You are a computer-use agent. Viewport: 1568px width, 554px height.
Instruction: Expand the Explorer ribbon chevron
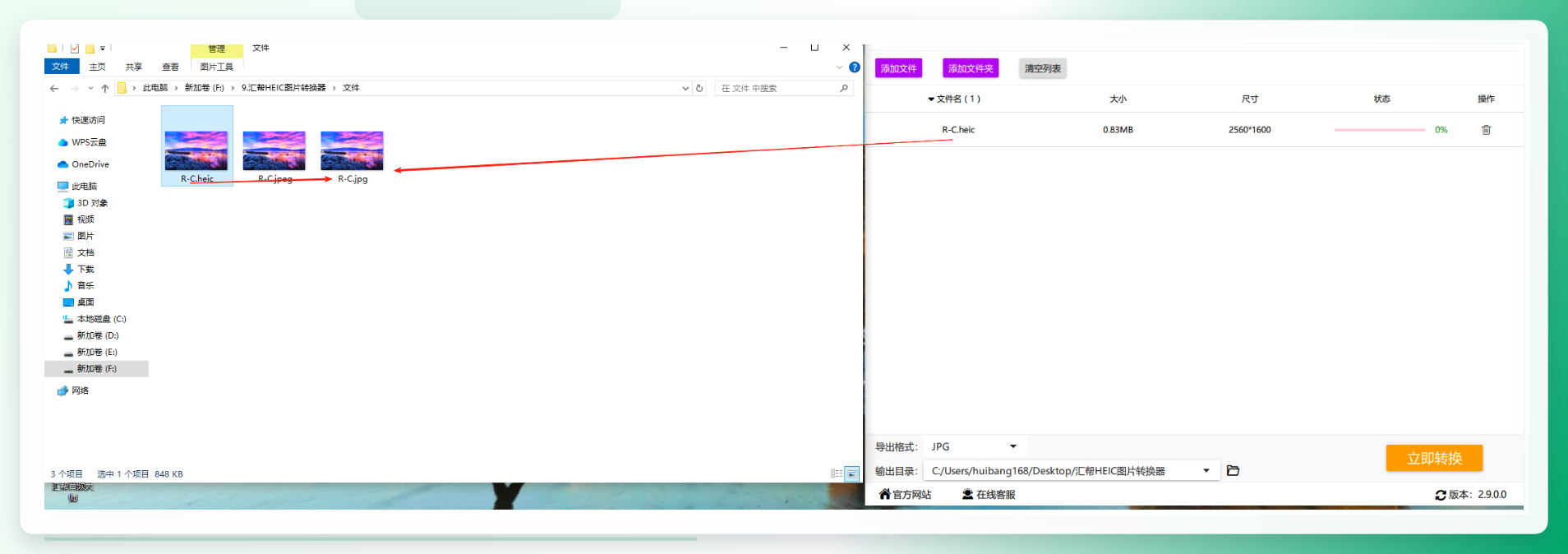[839, 67]
